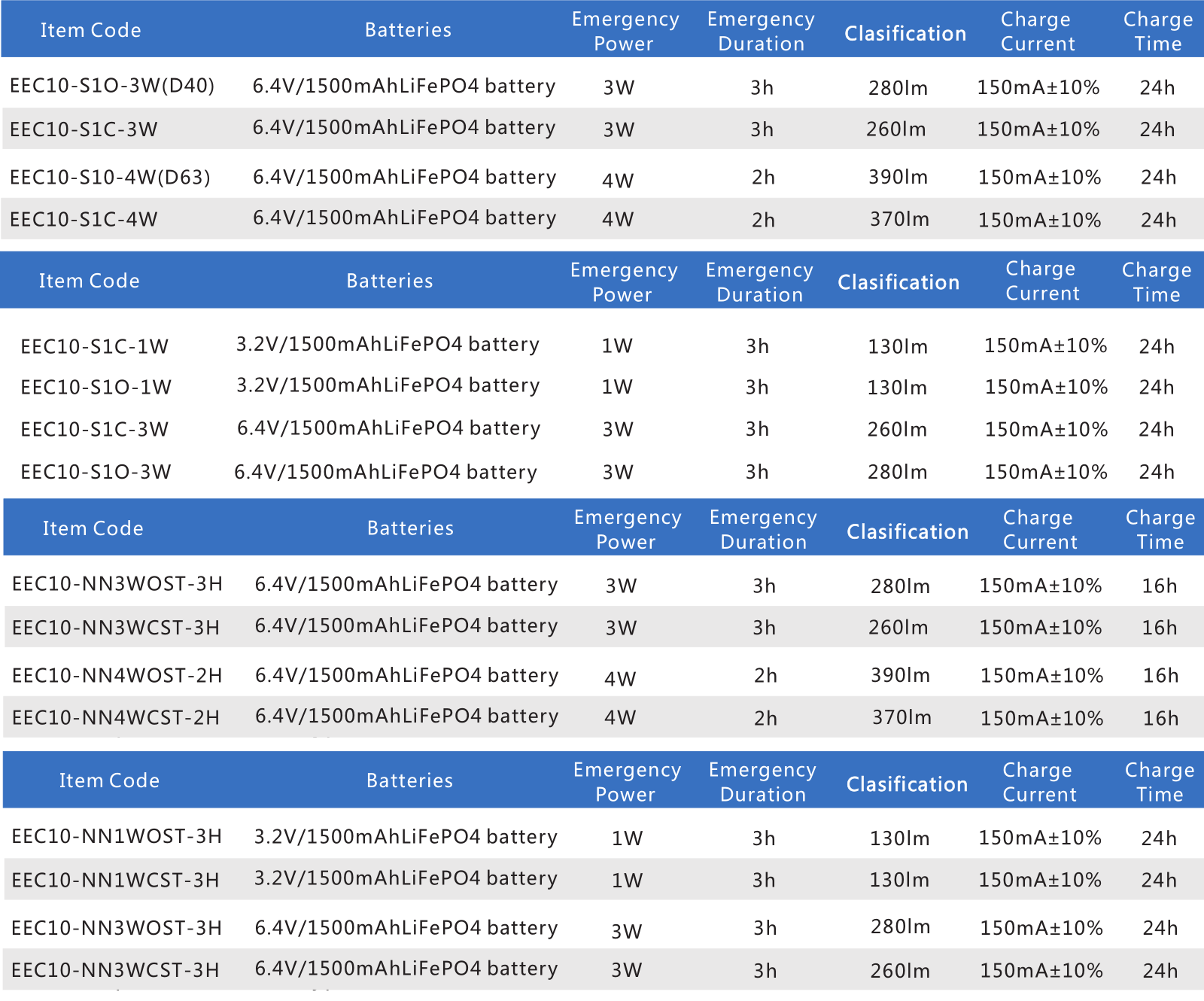Select 16h charge time in EEC10-NN3WCST-3H row

pyautogui.click(x=1159, y=628)
